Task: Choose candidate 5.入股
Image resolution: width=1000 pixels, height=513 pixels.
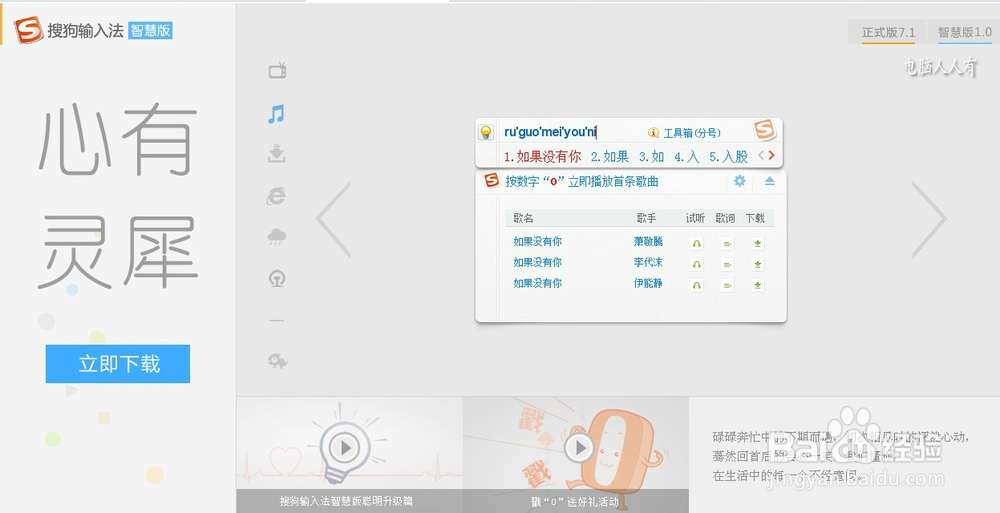Action: tap(728, 156)
